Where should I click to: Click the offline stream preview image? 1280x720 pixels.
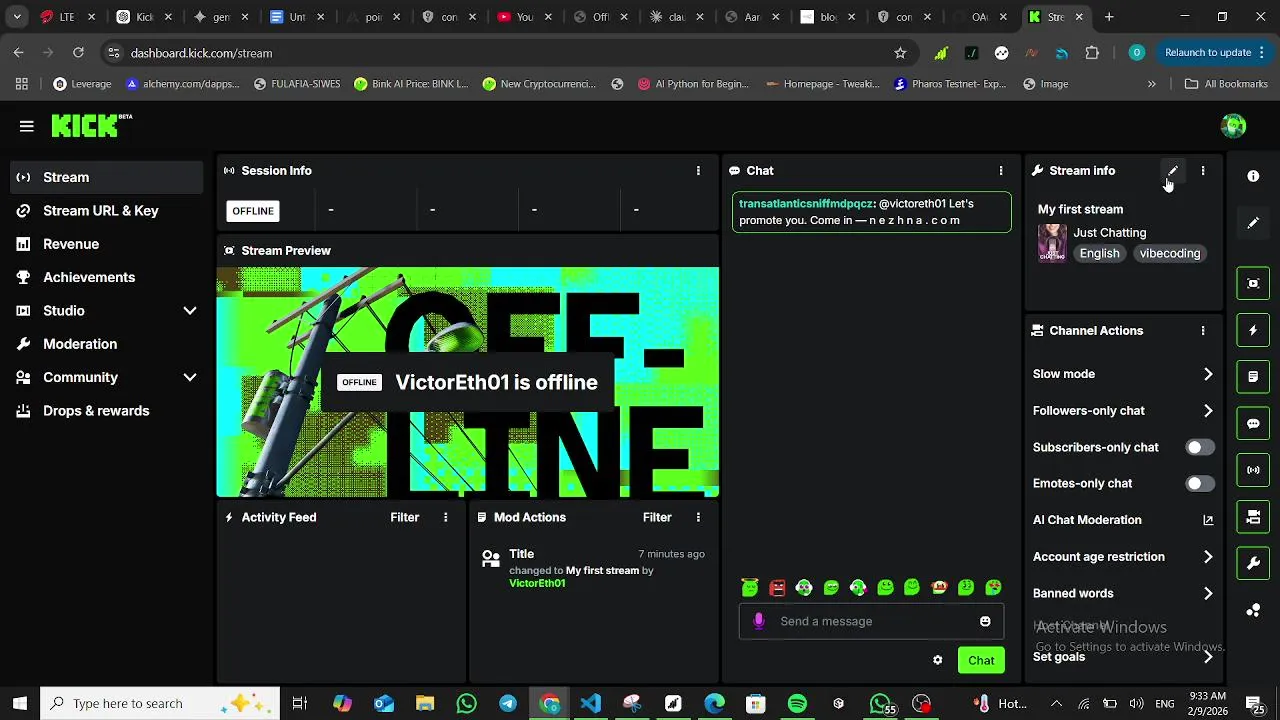coord(468,382)
